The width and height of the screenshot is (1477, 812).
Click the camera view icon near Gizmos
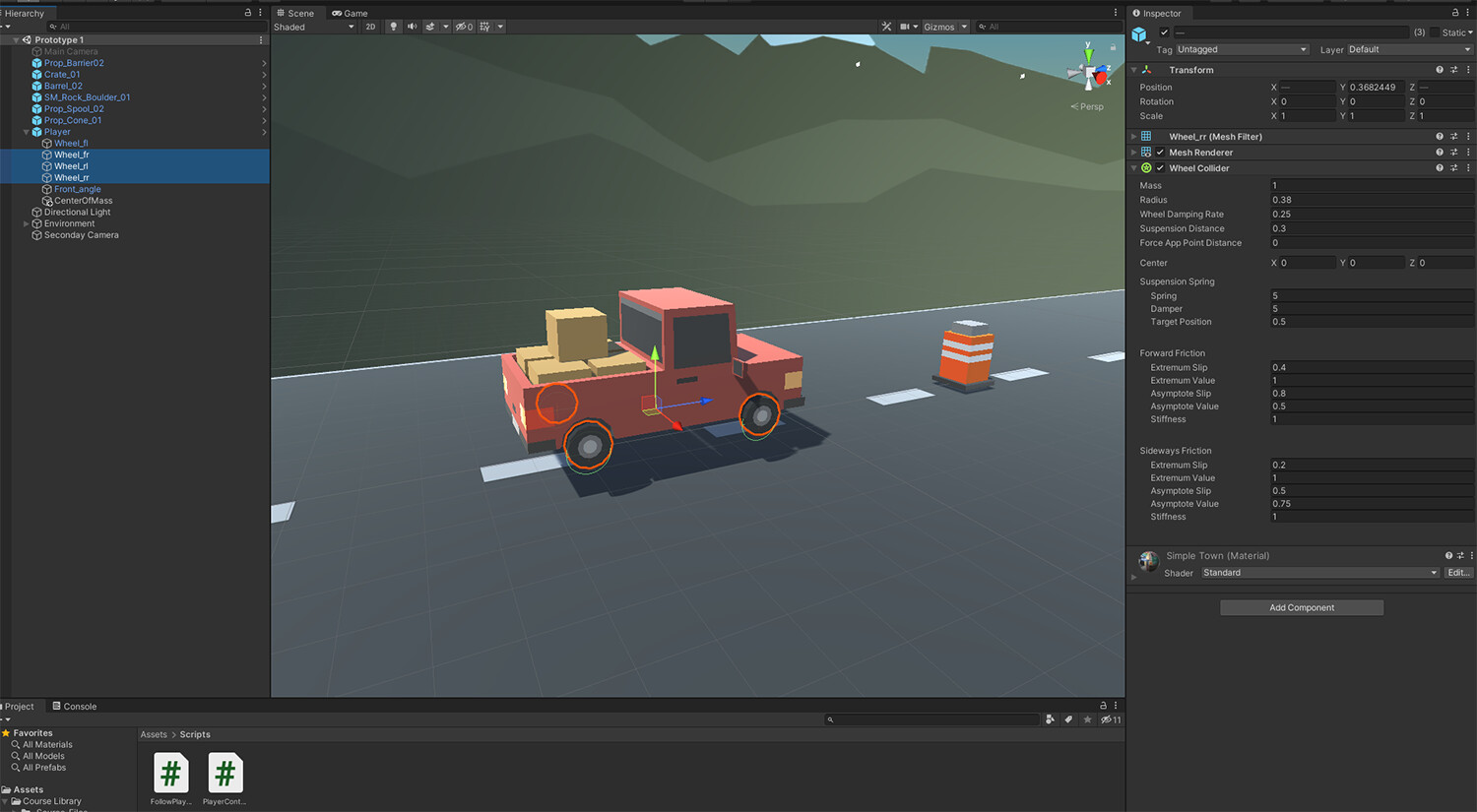(906, 27)
